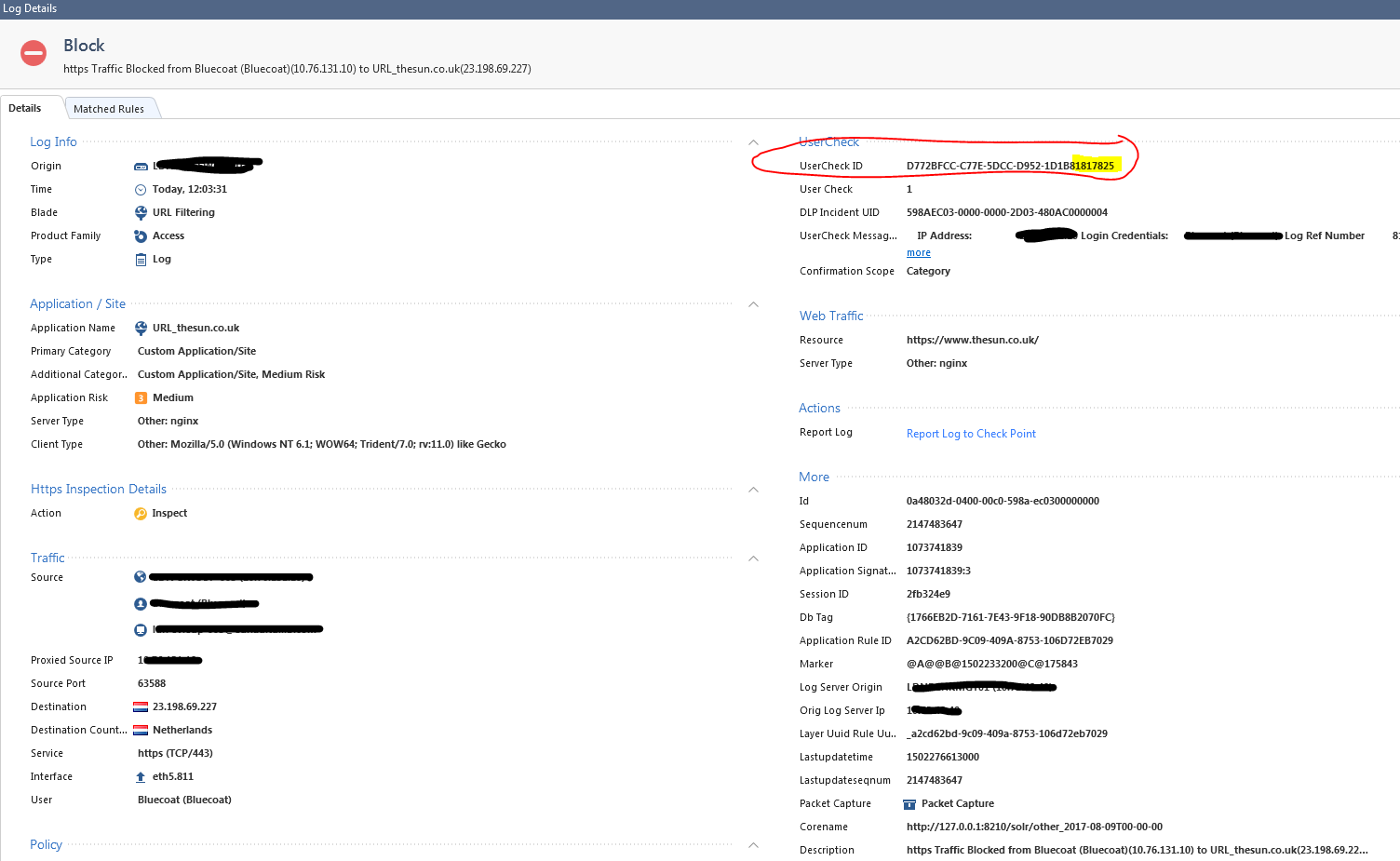Click the clock icon beside Time
Screen dimensions: 1400x861
(x=141, y=190)
